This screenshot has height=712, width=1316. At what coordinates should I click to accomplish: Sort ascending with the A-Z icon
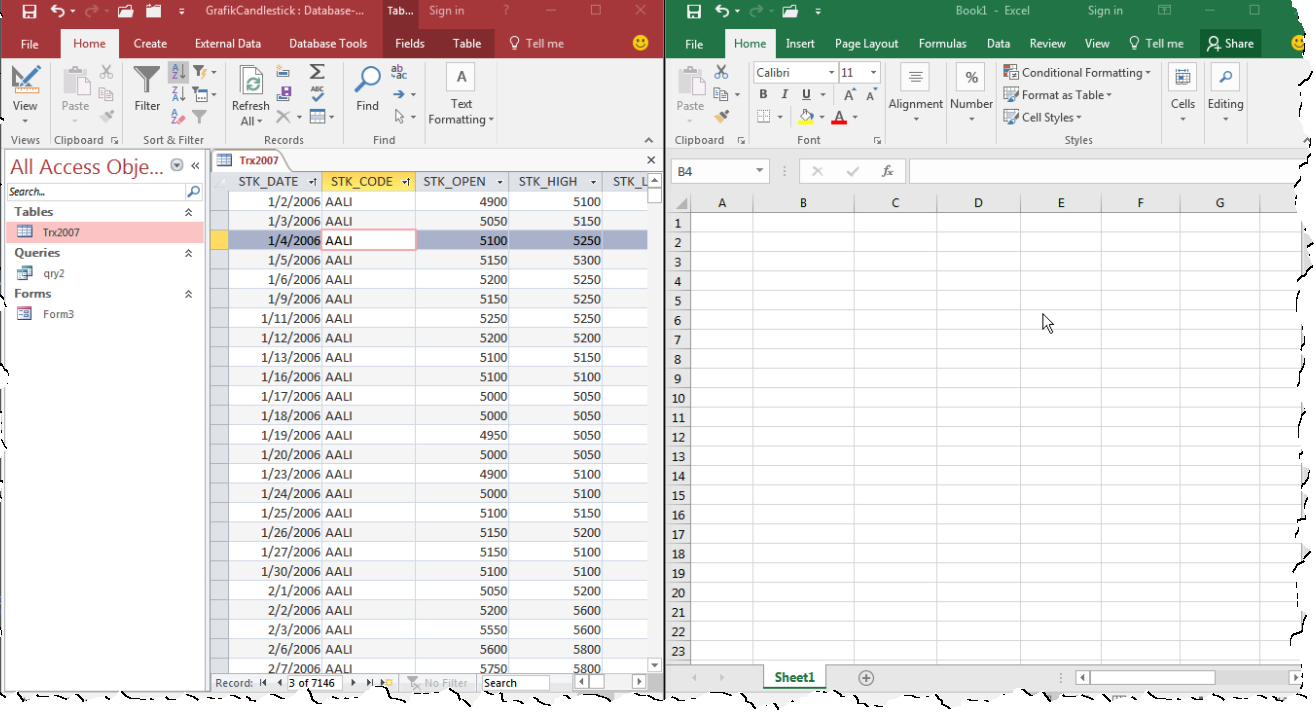pyautogui.click(x=178, y=72)
